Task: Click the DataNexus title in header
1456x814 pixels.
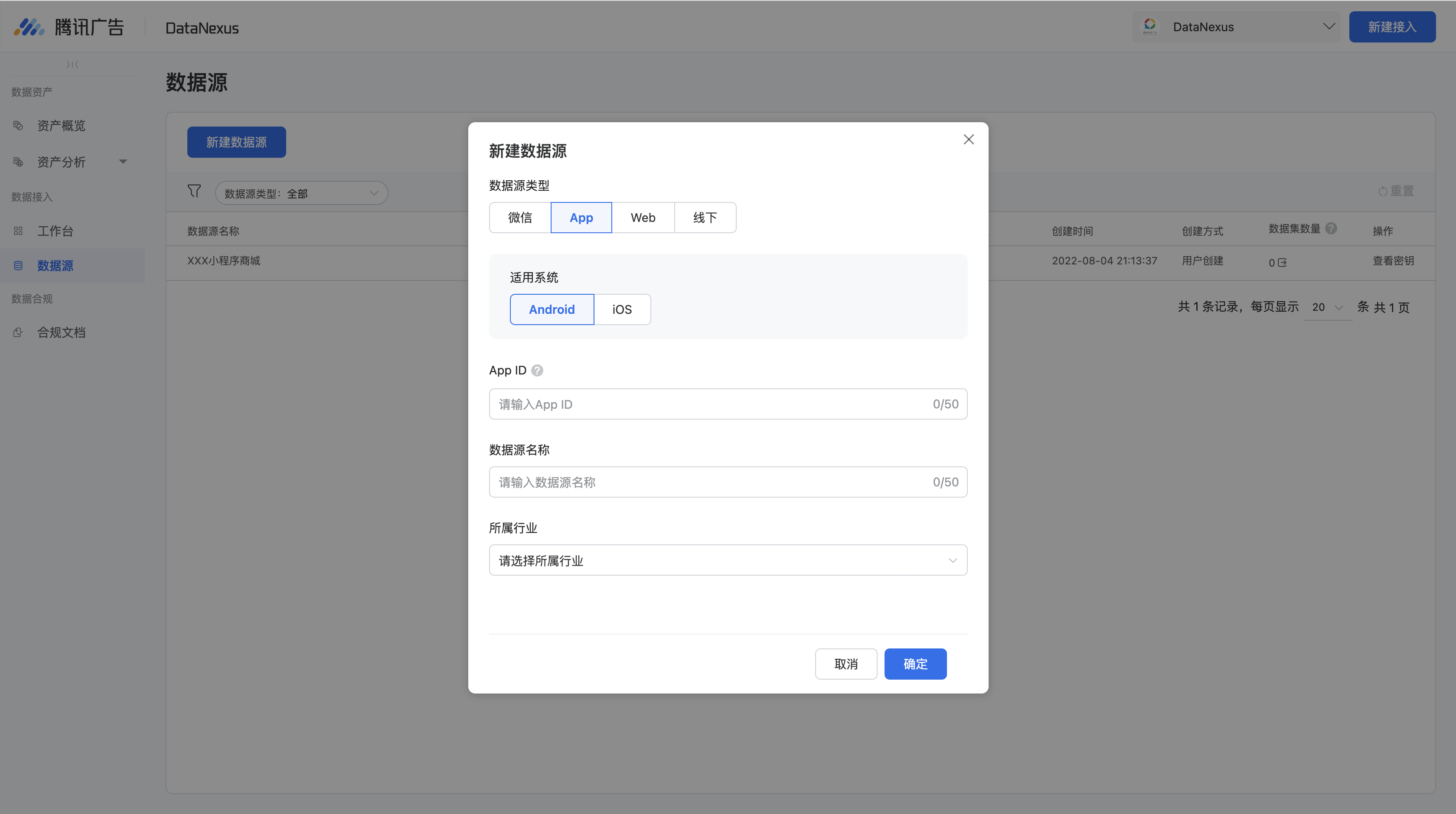Action: [202, 28]
